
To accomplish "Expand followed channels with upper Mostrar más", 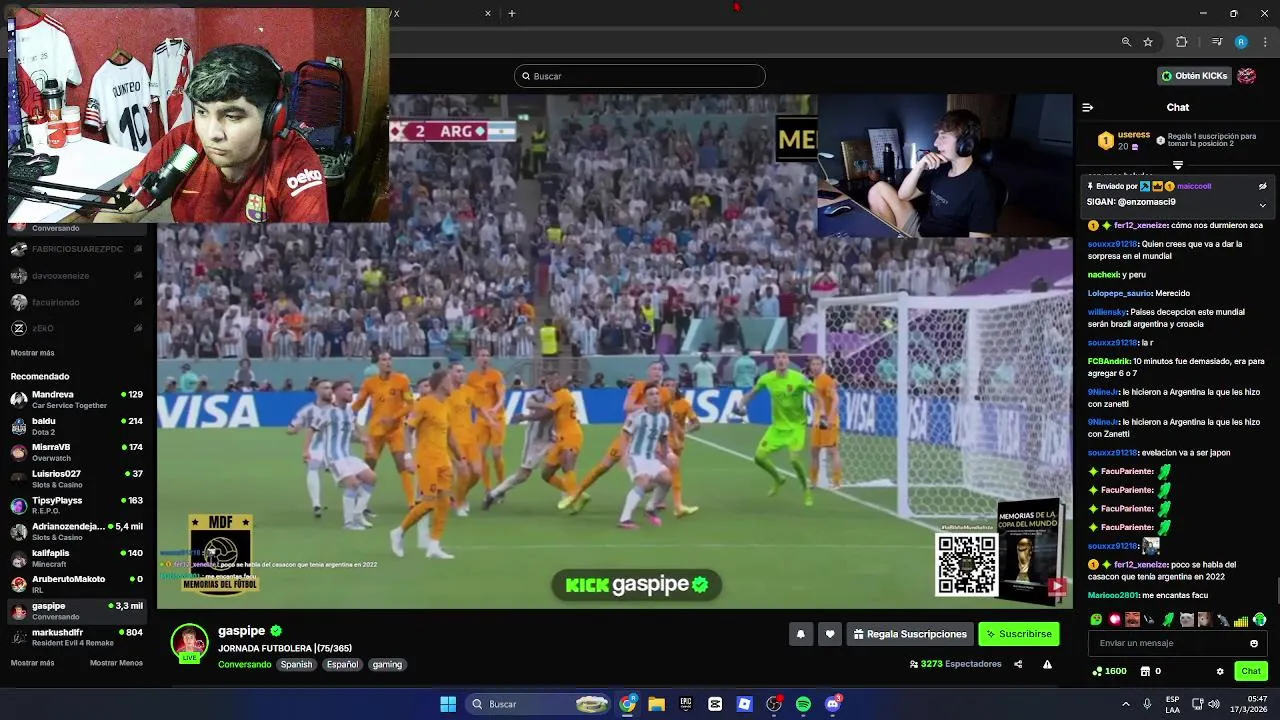I will pyautogui.click(x=32, y=353).
